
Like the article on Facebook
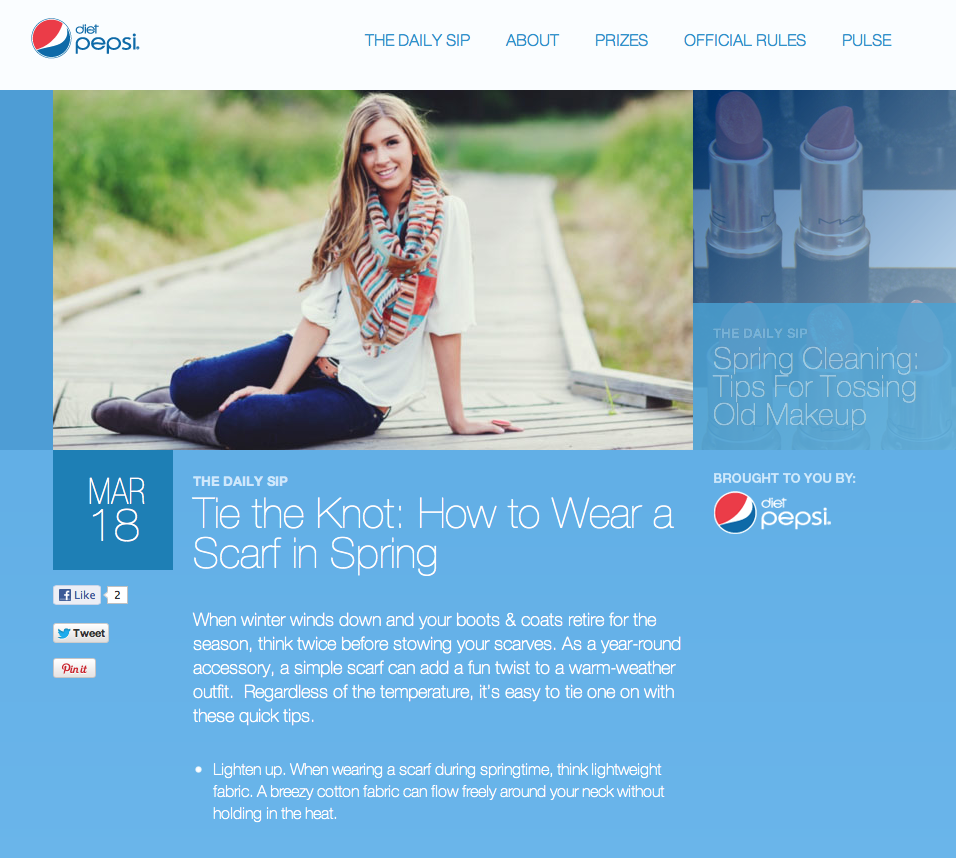click(x=77, y=595)
